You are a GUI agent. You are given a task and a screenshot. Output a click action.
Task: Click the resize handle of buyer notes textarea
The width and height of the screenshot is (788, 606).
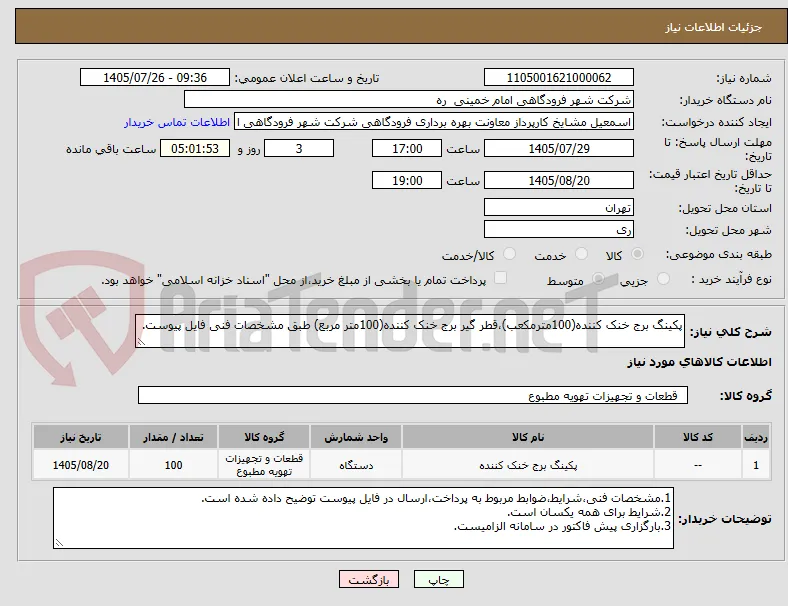(59, 543)
